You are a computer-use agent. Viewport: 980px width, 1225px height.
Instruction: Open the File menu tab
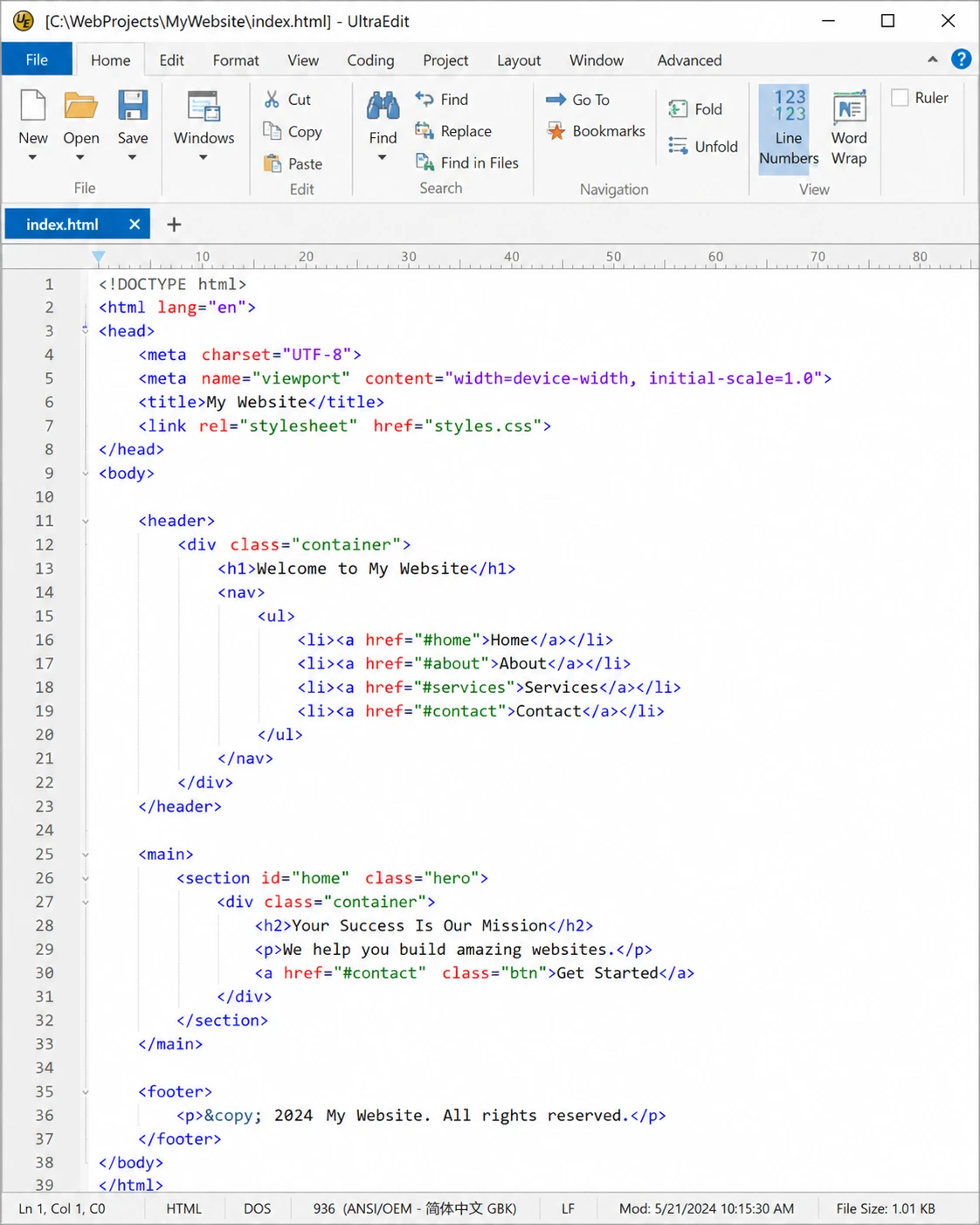(x=37, y=59)
